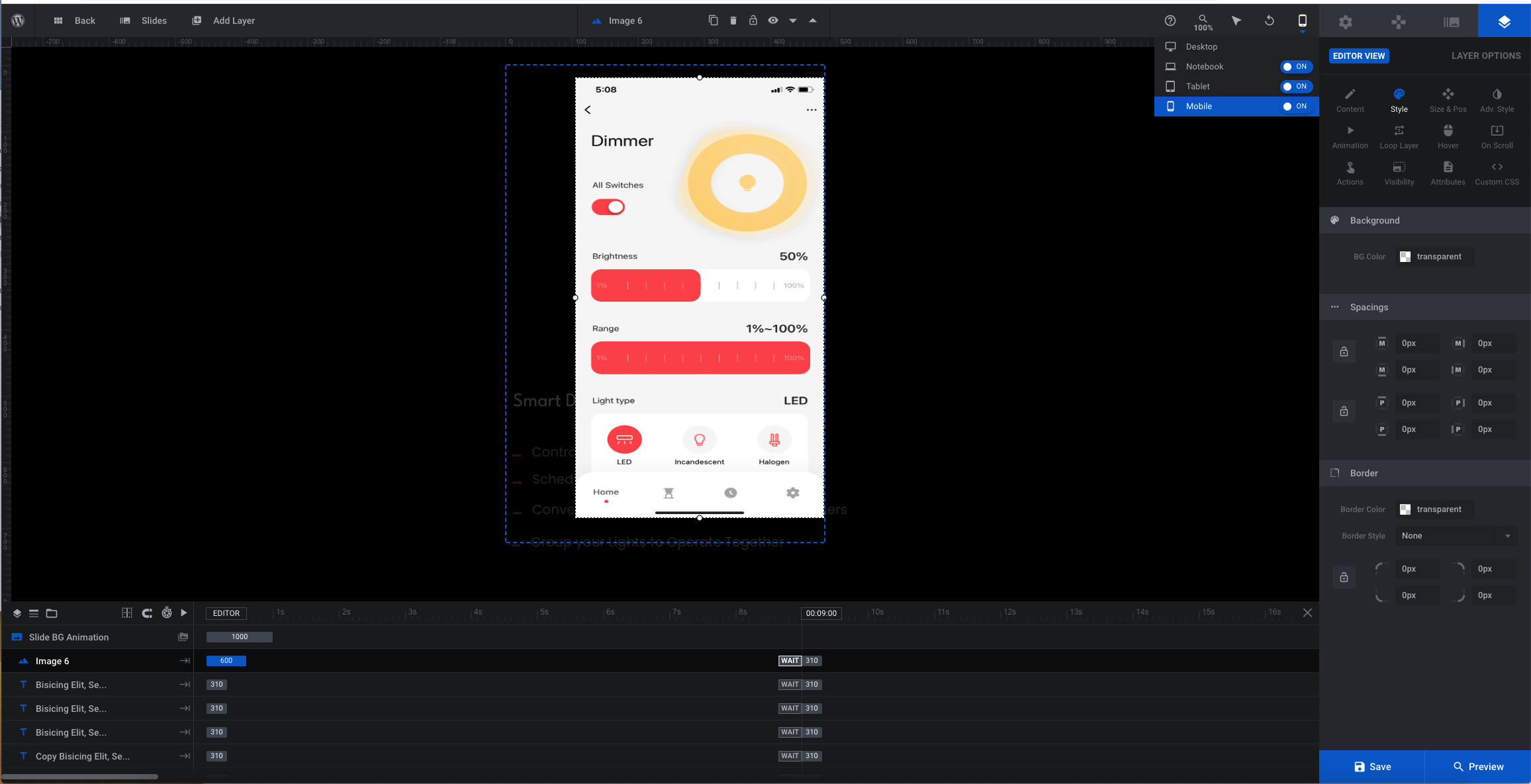Toggle the margin link lock
The image size is (1531, 784).
tap(1344, 352)
